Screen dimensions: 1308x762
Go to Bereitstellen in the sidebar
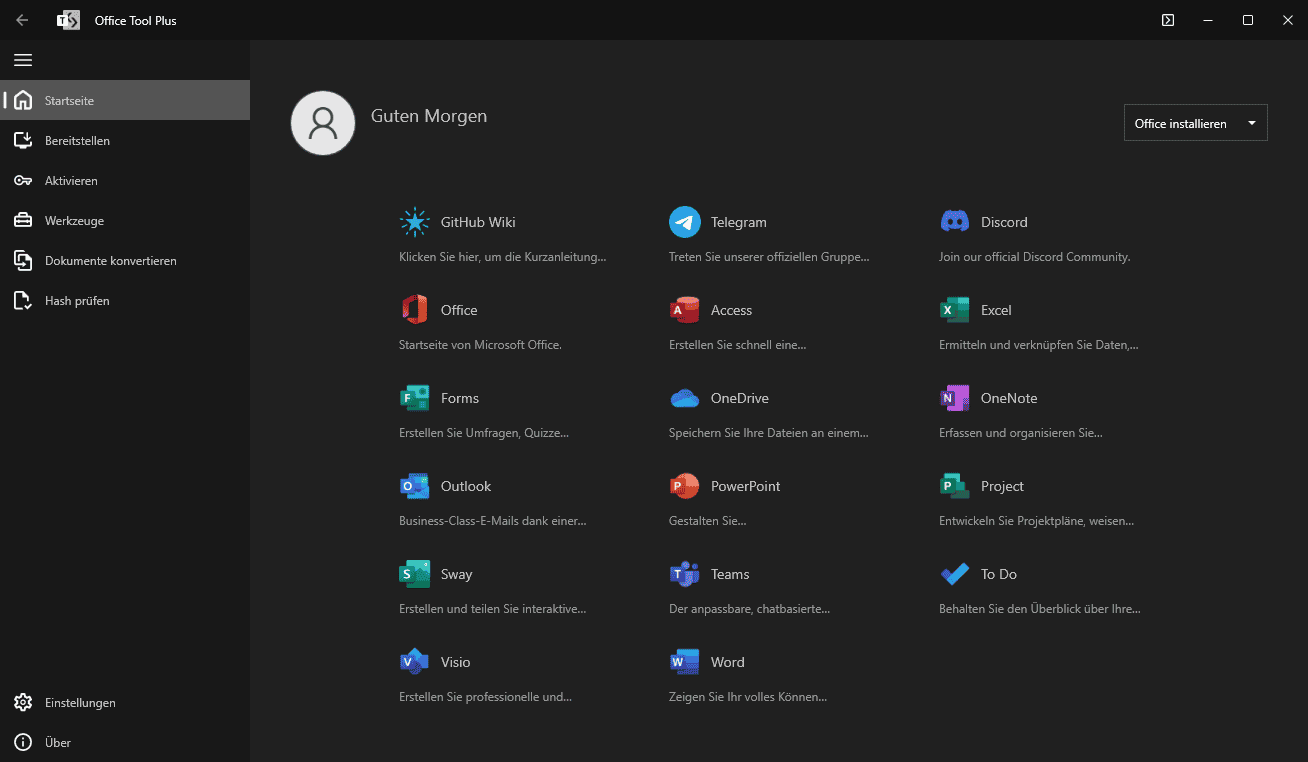[x=125, y=140]
